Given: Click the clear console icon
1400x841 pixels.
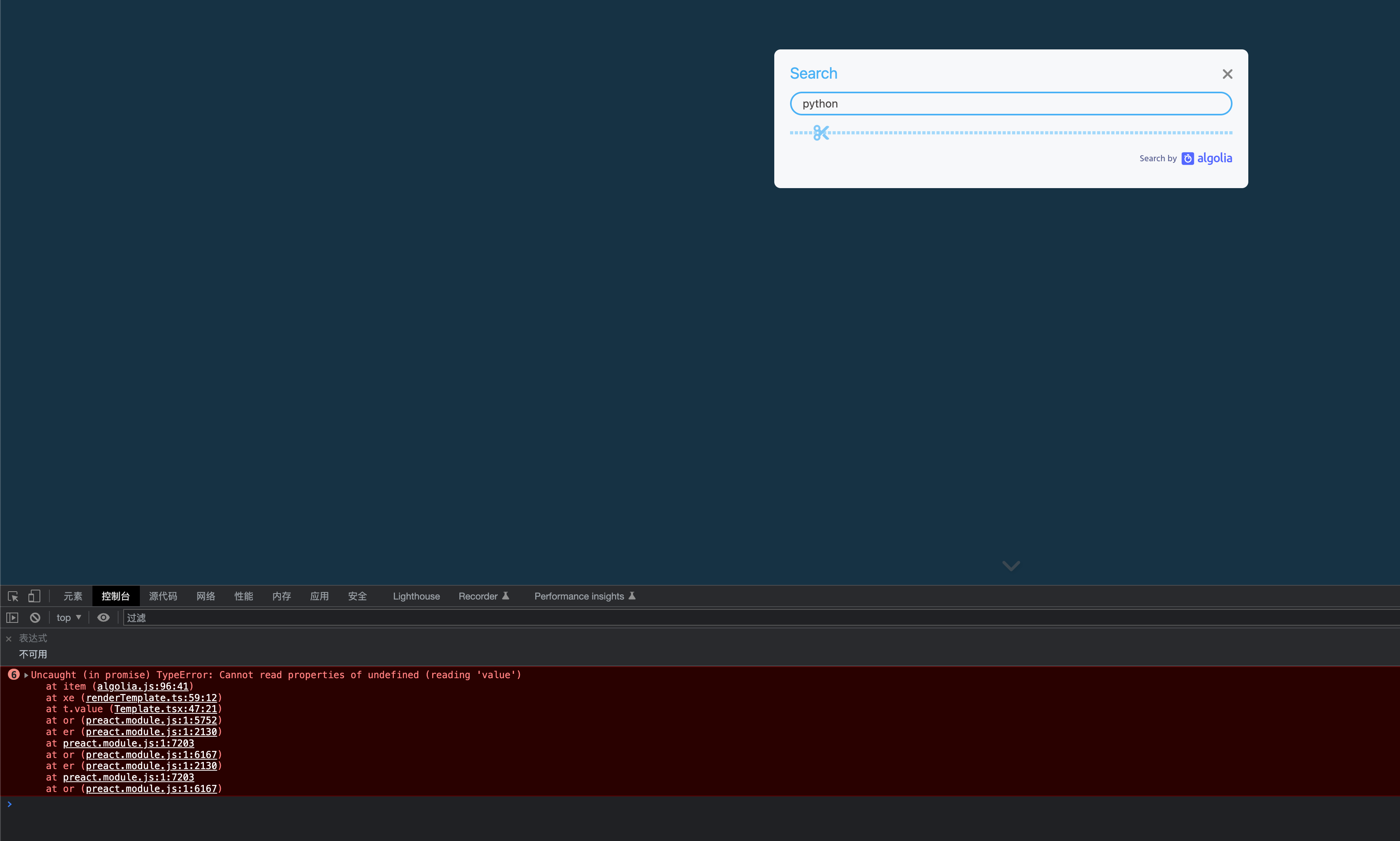Looking at the screenshot, I should coord(34,617).
